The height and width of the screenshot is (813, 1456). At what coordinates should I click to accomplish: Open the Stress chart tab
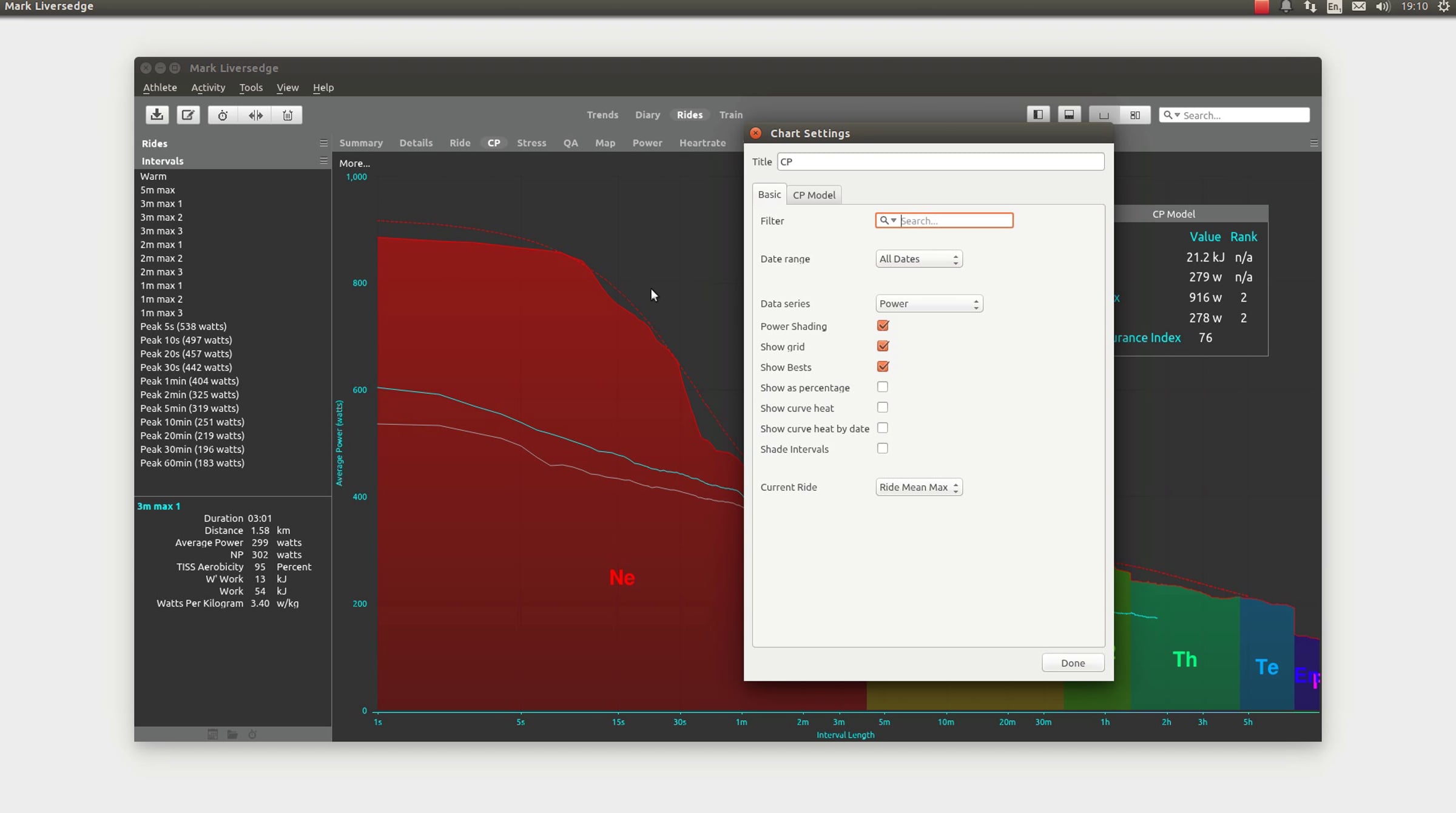[x=531, y=143]
